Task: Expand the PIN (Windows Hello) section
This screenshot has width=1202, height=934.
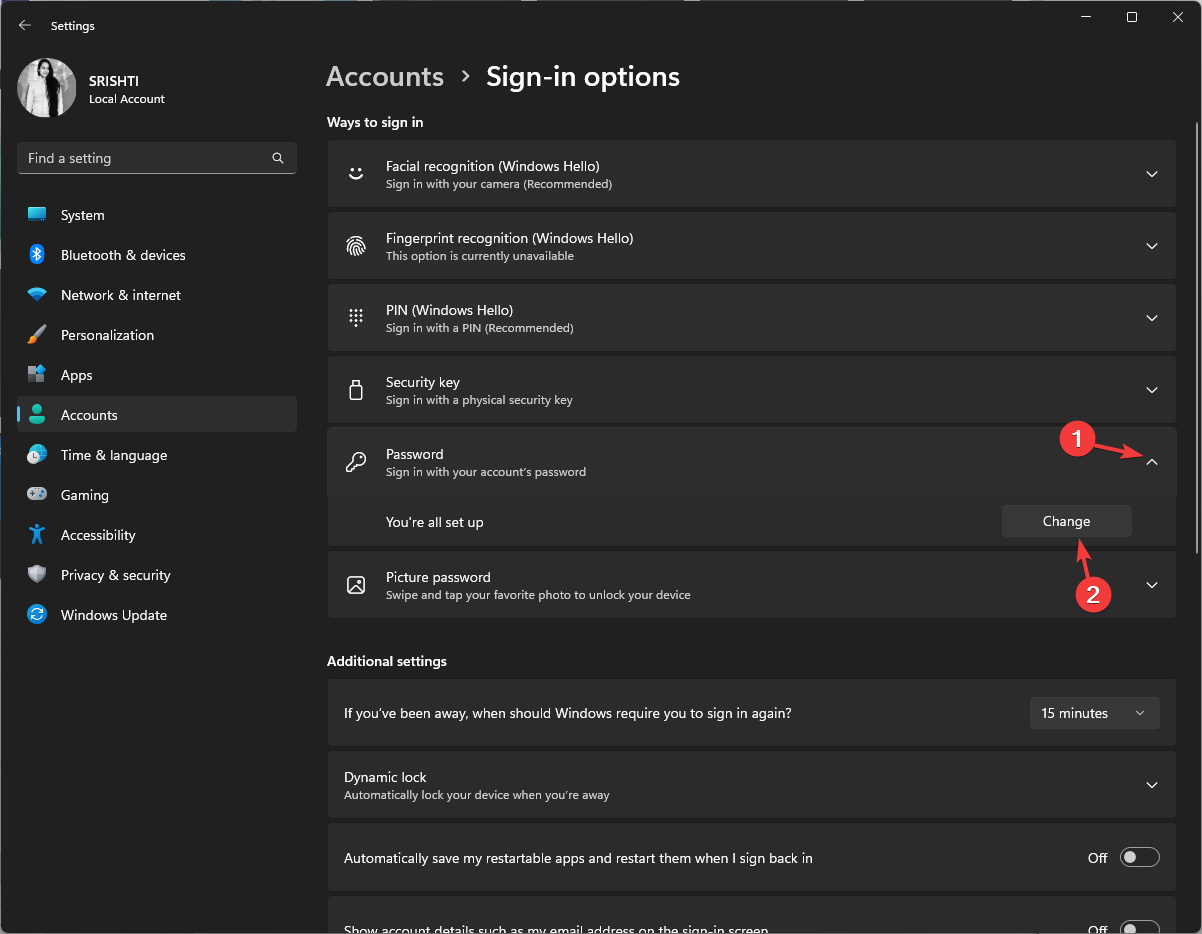Action: pyautogui.click(x=1152, y=318)
